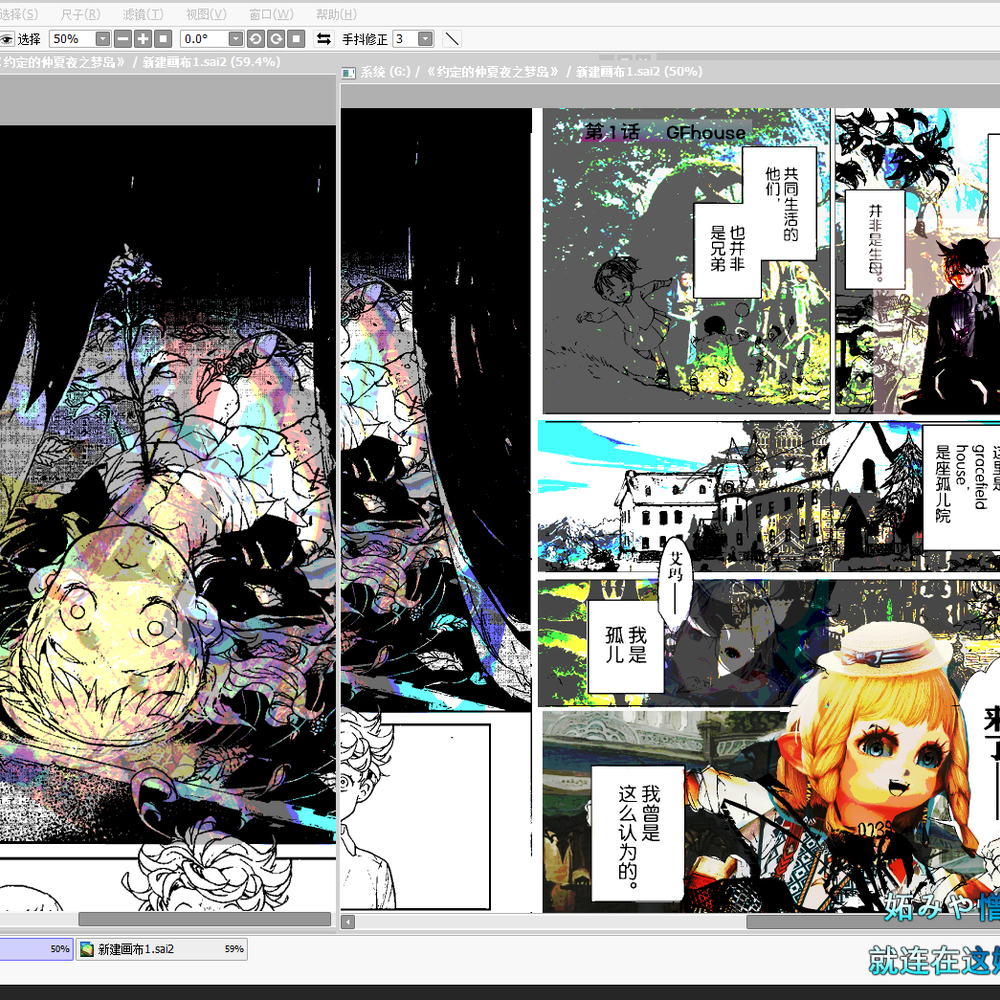This screenshot has height=1000, width=1000.
Task: Reset zoom using square button after plus
Action: pos(163,39)
